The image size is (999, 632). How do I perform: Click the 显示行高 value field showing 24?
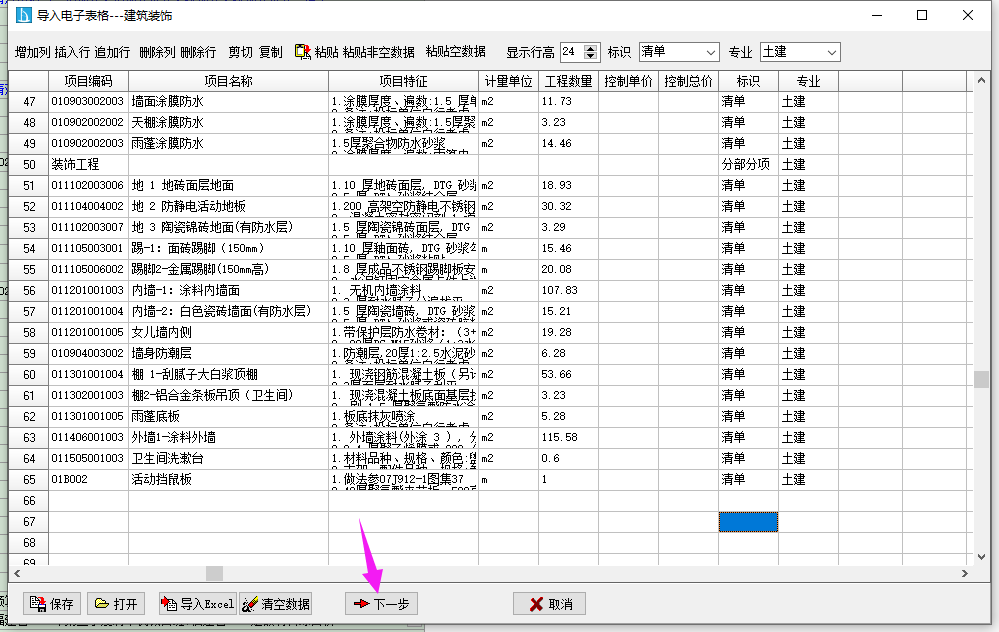coord(572,52)
